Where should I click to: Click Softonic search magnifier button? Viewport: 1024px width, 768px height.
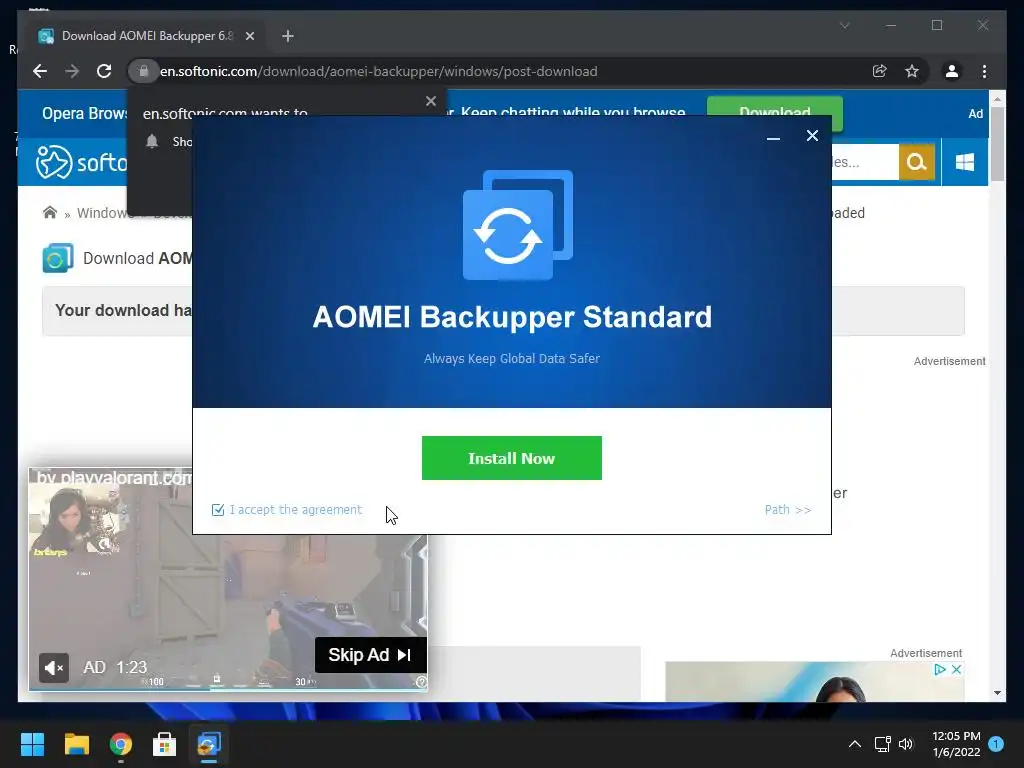[x=917, y=162]
